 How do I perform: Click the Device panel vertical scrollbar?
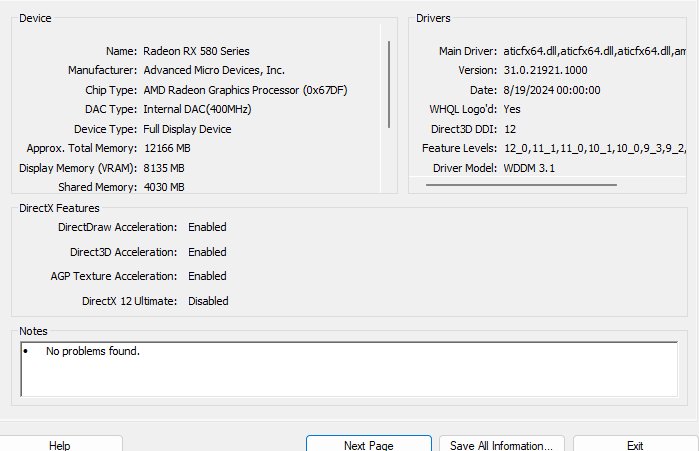tap(389, 85)
